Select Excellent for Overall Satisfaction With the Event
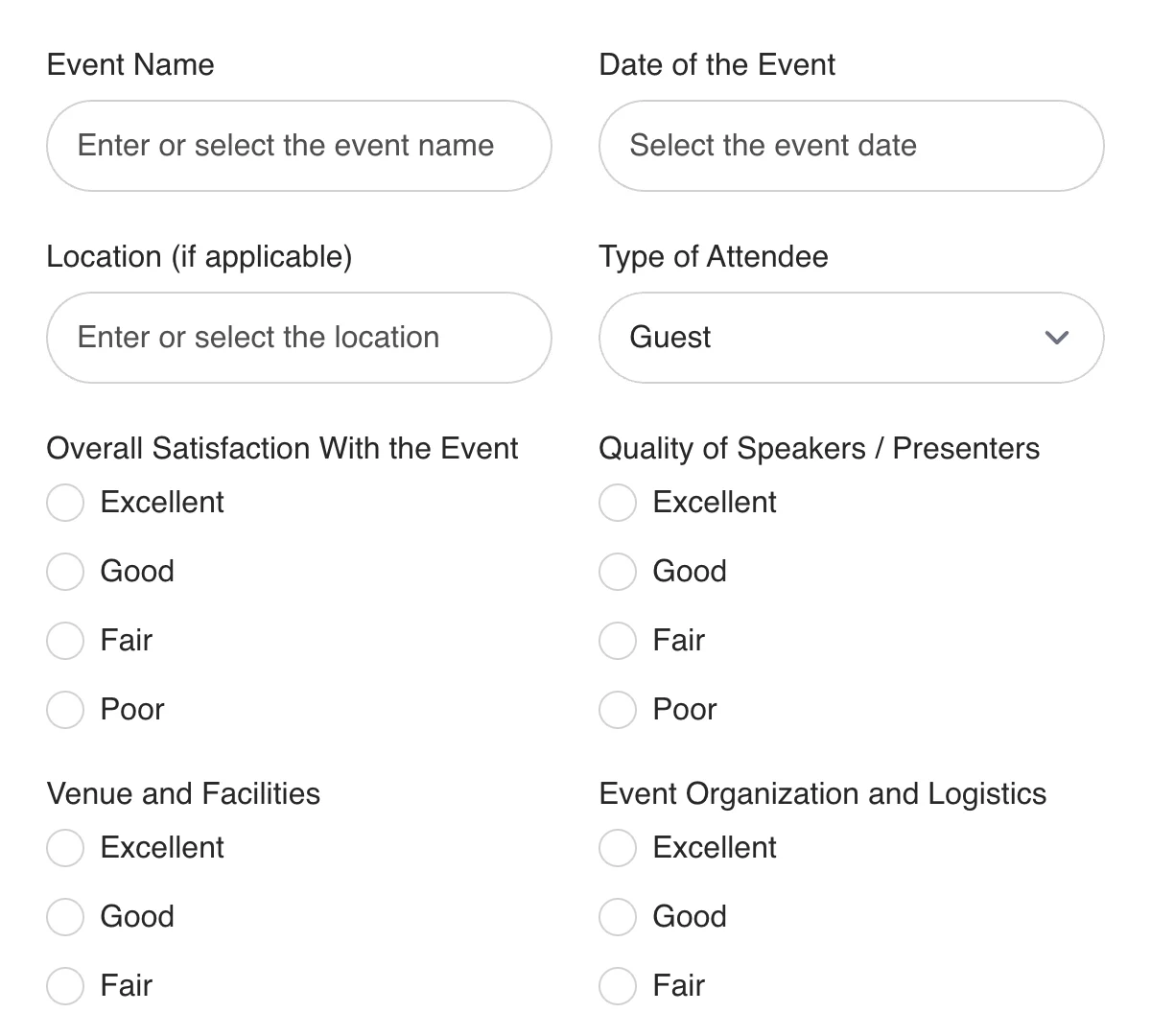This screenshot has width=1151, height=1036. point(64,502)
